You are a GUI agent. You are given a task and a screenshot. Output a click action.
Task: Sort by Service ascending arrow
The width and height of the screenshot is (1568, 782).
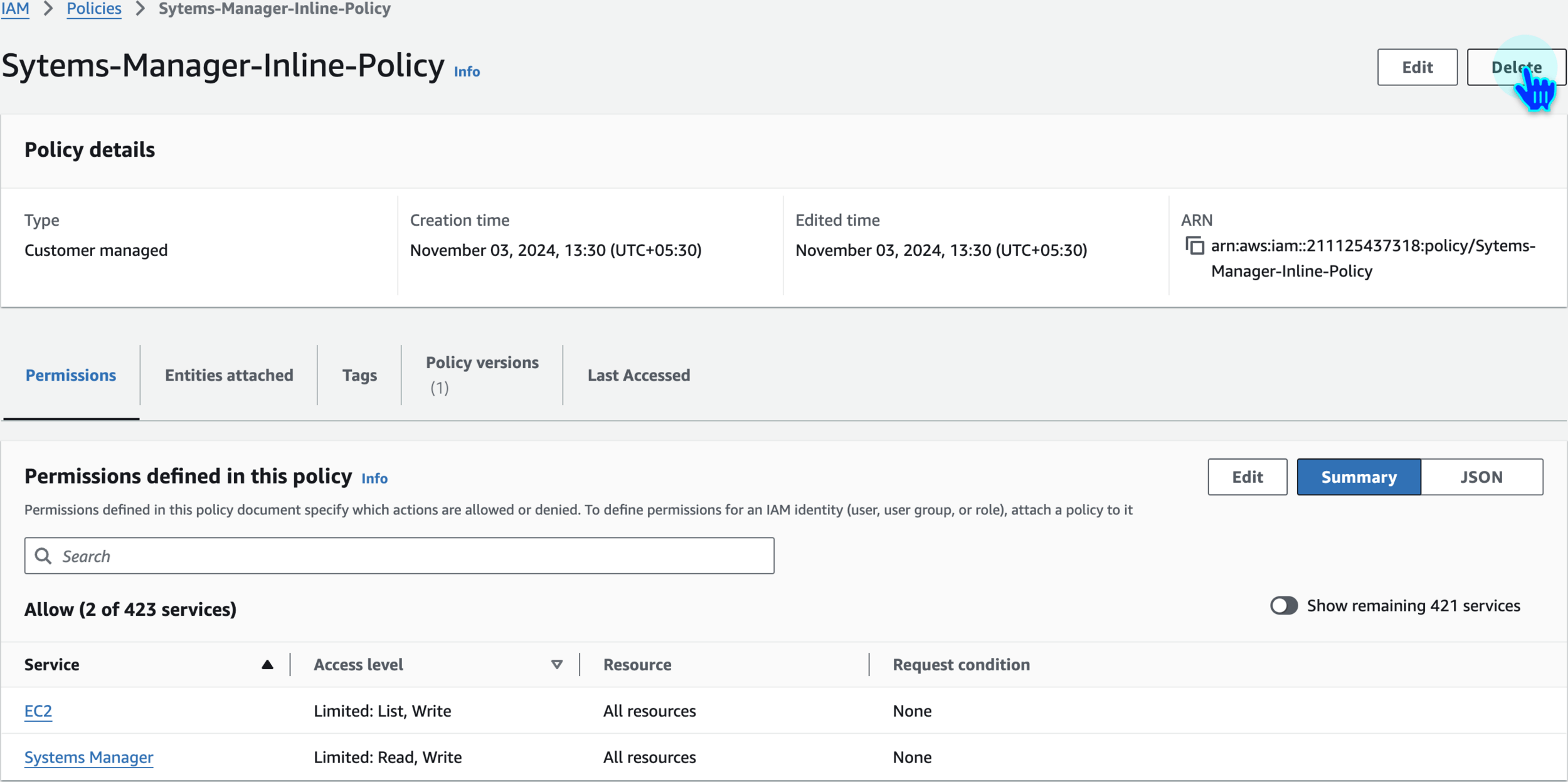(267, 665)
